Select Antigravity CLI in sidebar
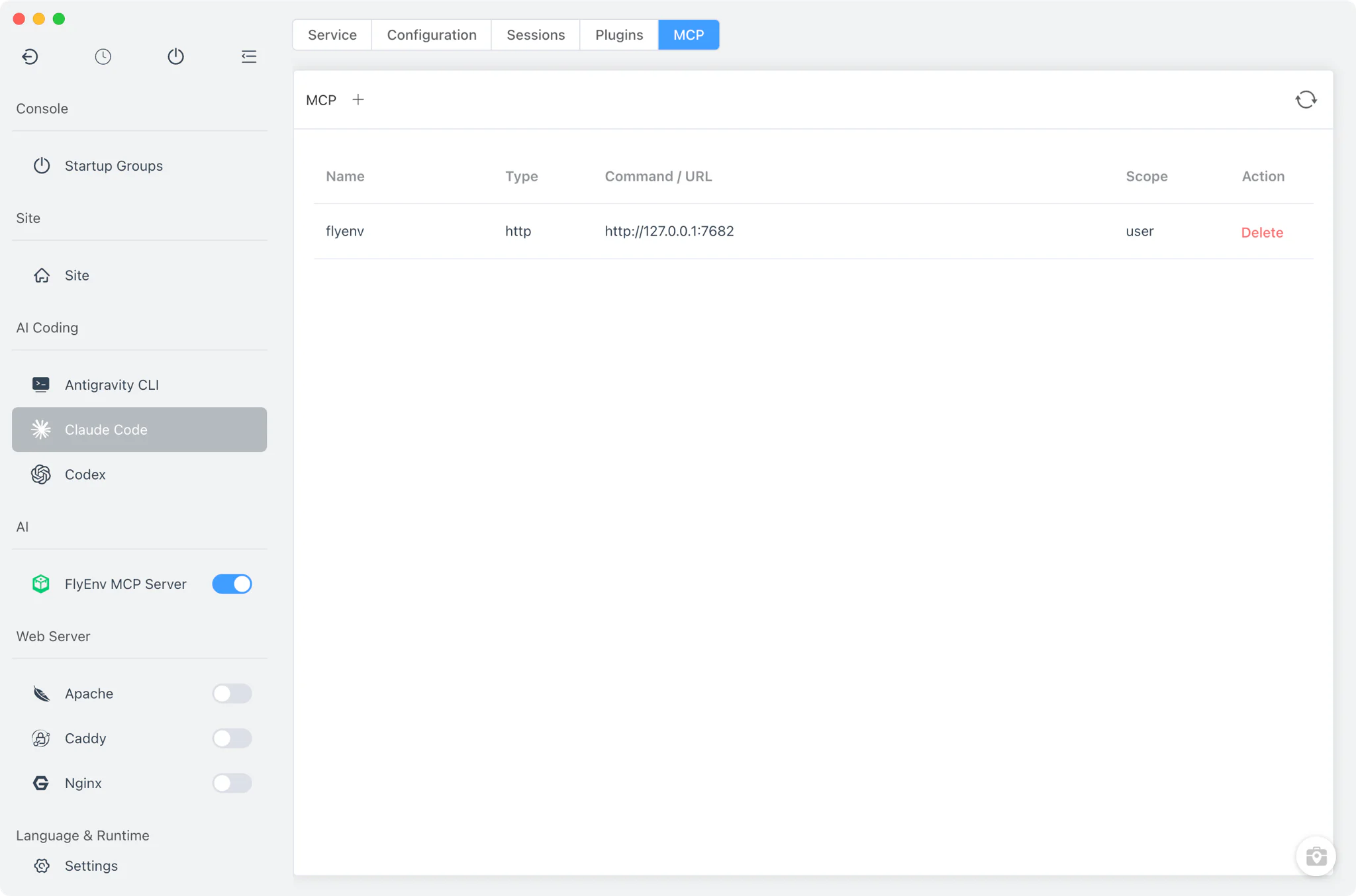This screenshot has height=896, width=1356. pyautogui.click(x=139, y=384)
